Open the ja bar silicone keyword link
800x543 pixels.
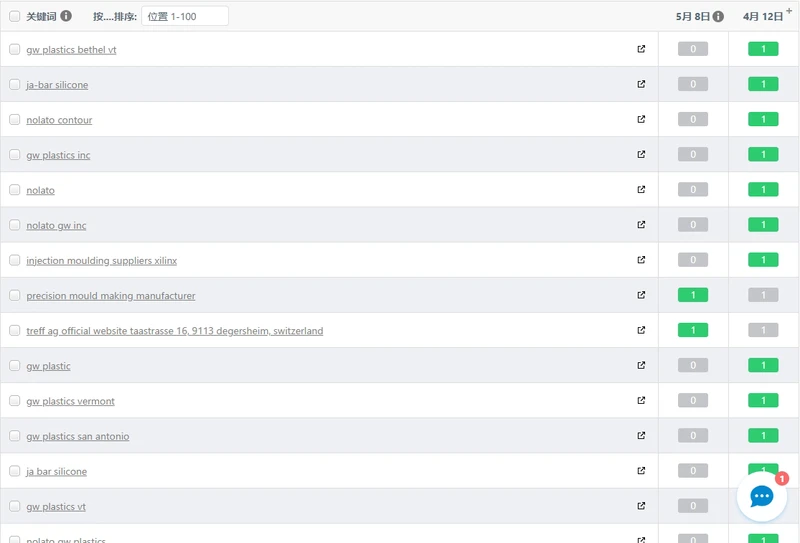(57, 472)
